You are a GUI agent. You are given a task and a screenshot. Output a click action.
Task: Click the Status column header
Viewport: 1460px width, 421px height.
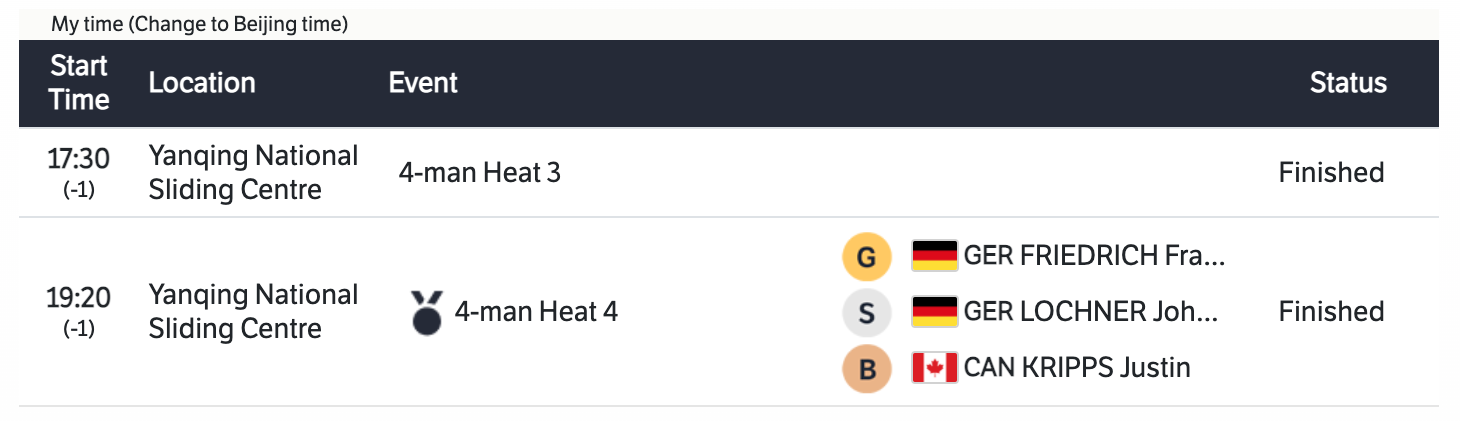coord(1348,83)
